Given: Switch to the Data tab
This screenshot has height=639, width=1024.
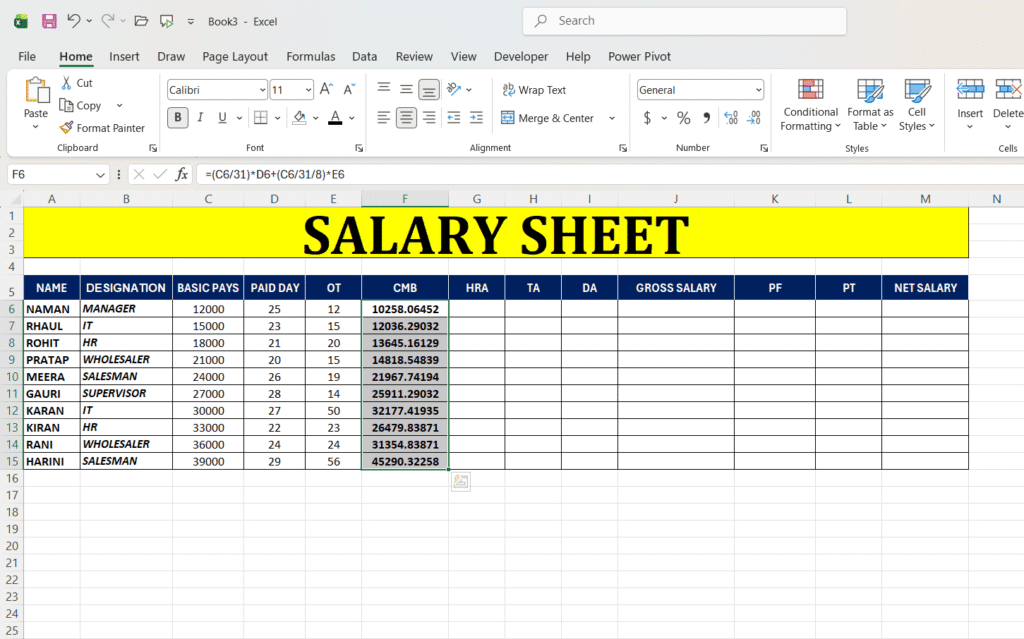Looking at the screenshot, I should click(x=364, y=56).
